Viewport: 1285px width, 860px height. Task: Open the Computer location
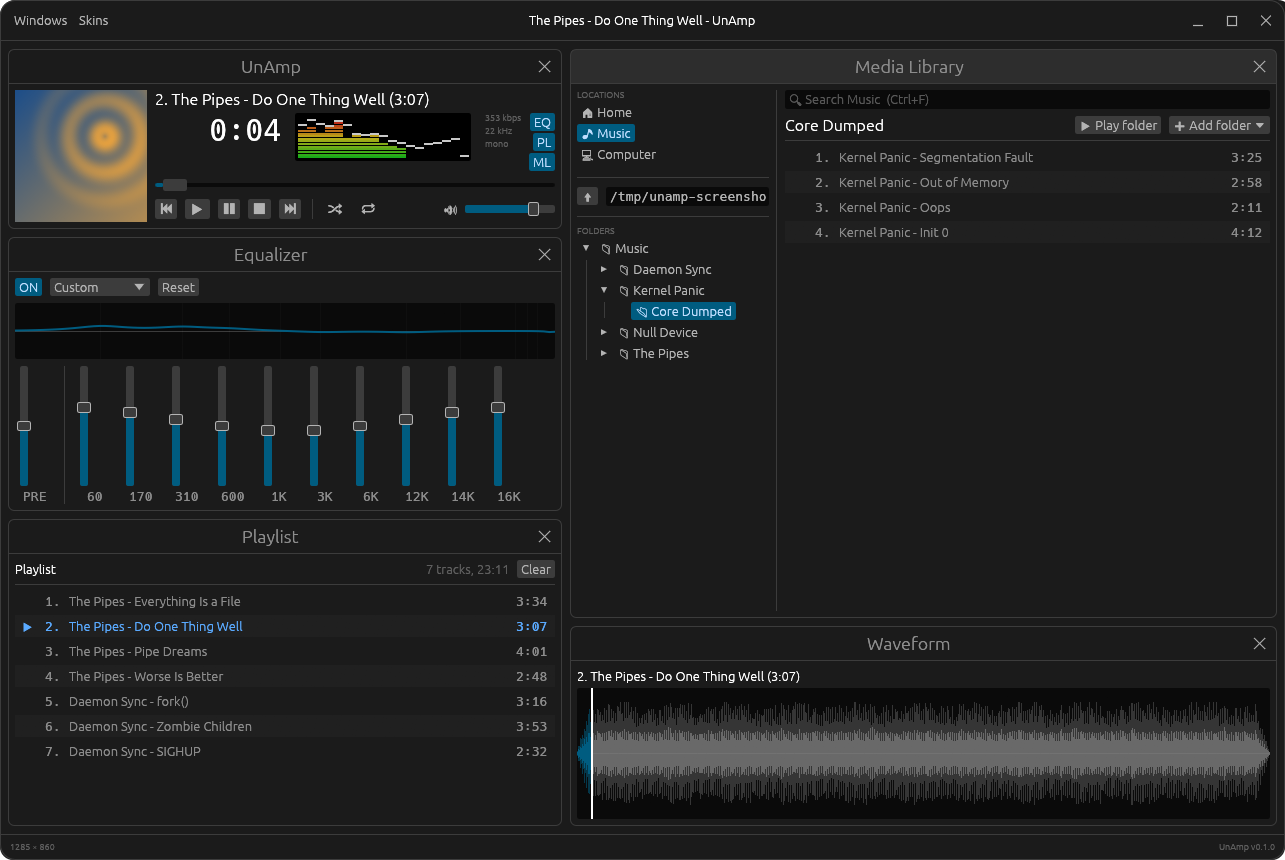(618, 154)
